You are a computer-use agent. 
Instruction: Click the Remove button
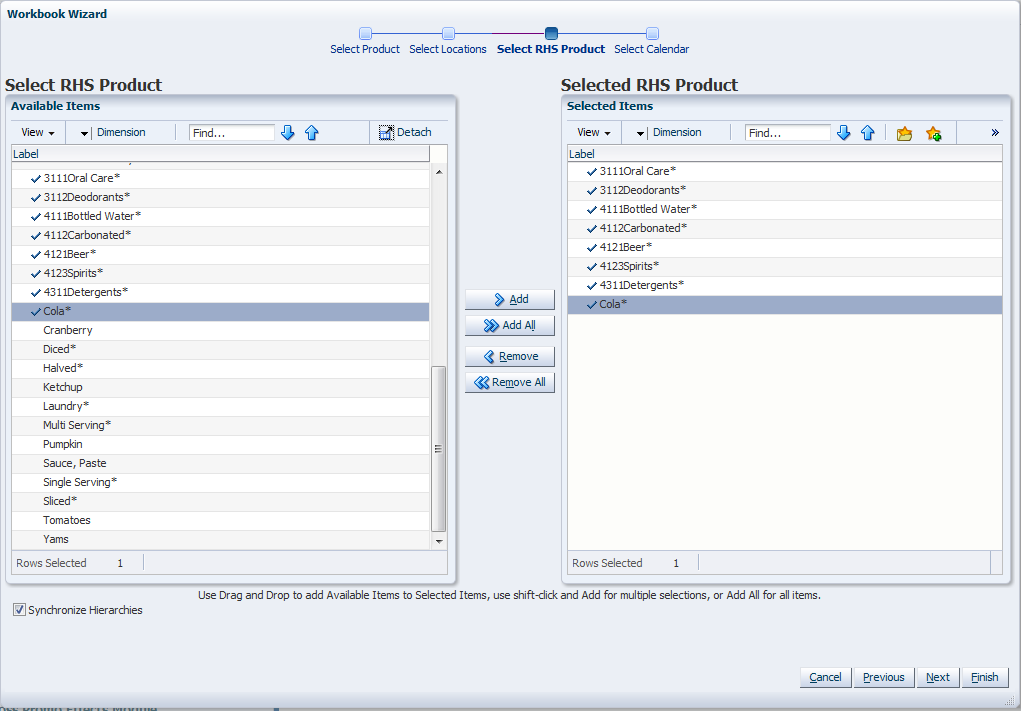(x=510, y=357)
